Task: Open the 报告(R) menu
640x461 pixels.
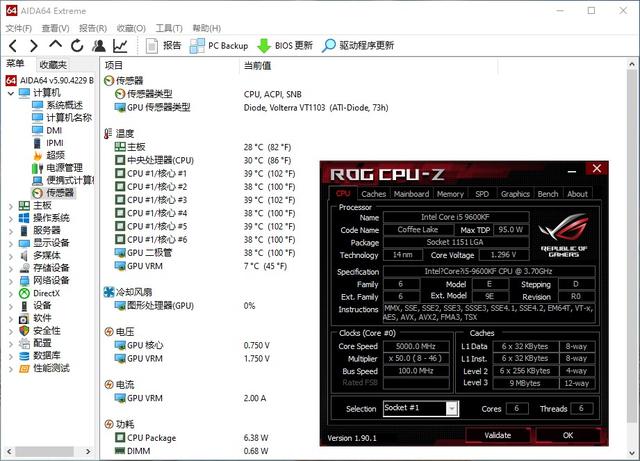Action: point(93,28)
